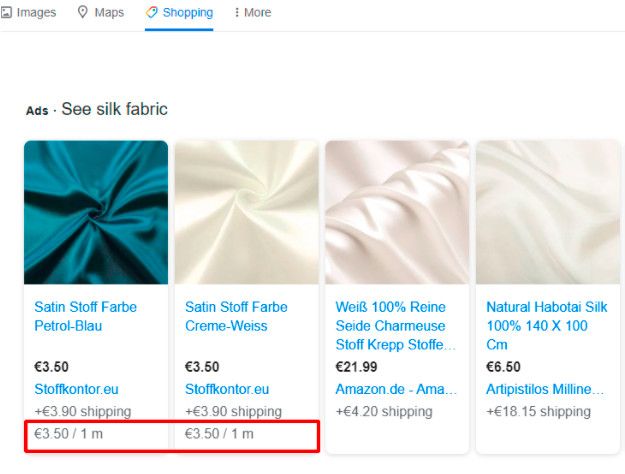This screenshot has height=474, width=625.
Task: Open the Petrol-Blau satin fabric image
Action: click(96, 212)
